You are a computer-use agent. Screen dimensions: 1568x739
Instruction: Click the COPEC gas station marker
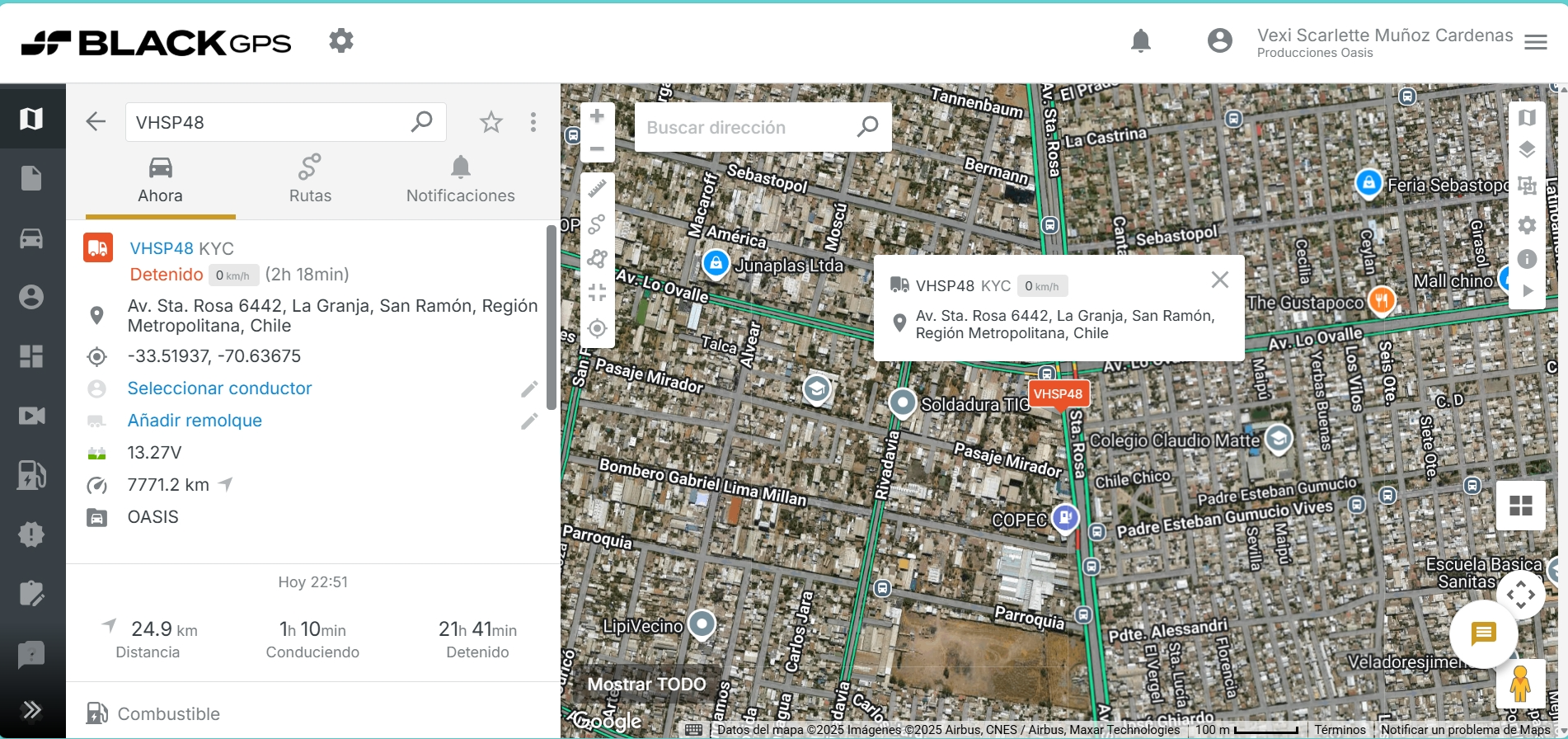pos(1065,518)
